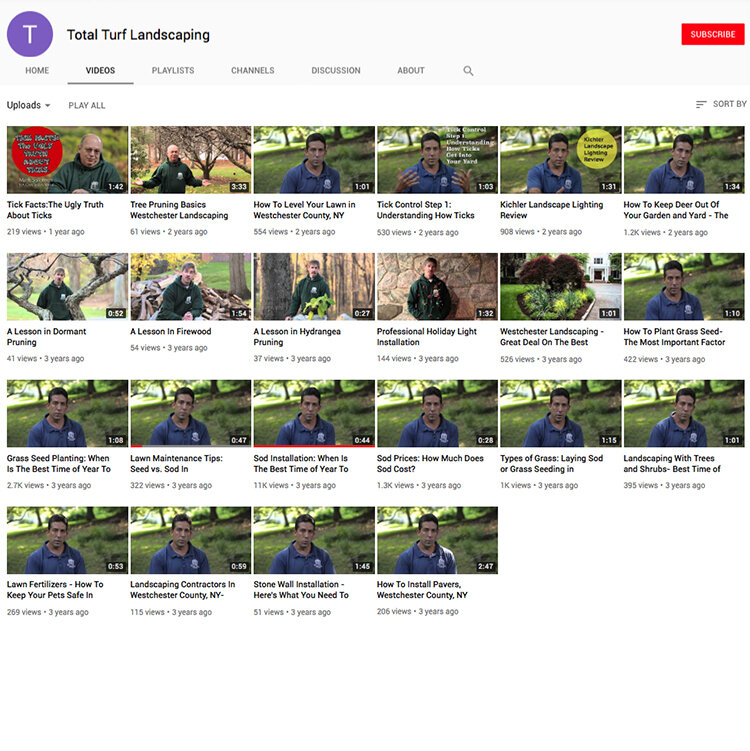
Task: Click Play All
Action: [87, 105]
